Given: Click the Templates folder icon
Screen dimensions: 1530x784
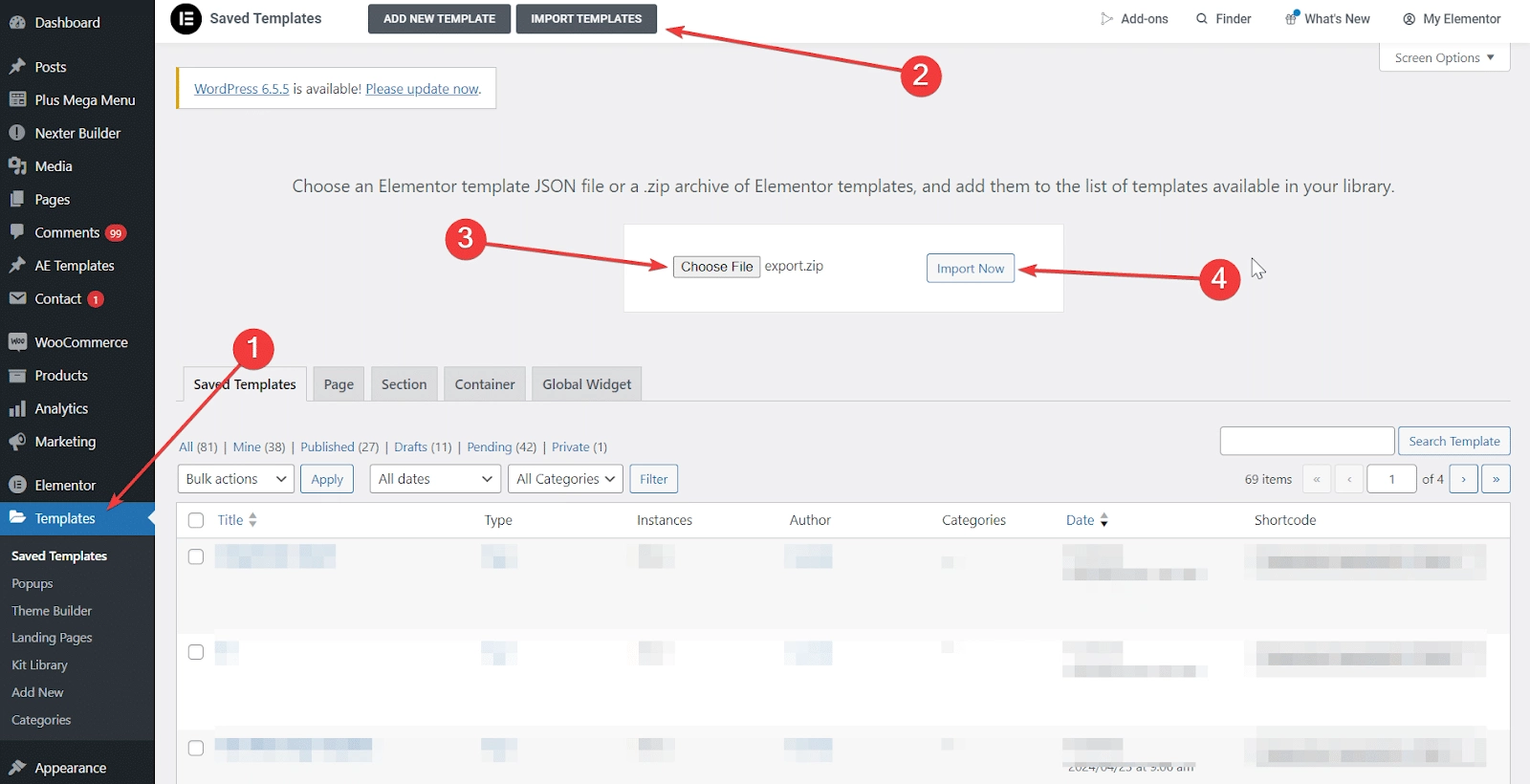Looking at the screenshot, I should click(17, 517).
